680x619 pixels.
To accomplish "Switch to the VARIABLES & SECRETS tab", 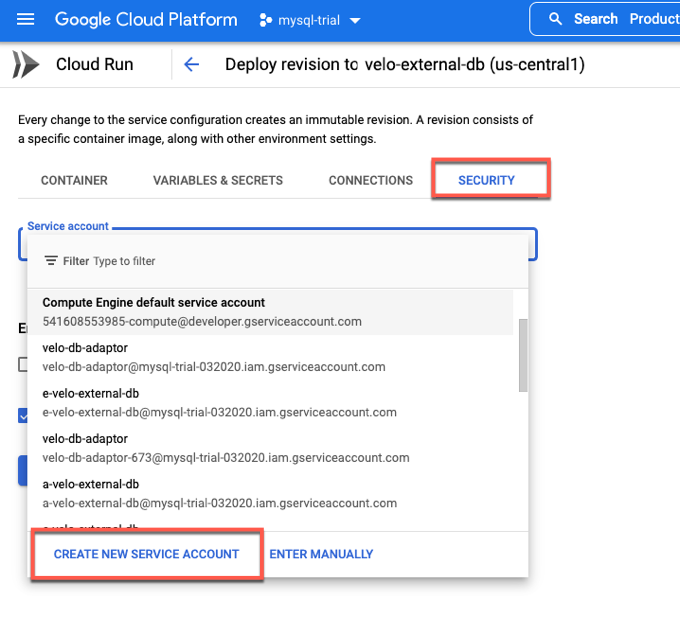I will click(218, 180).
